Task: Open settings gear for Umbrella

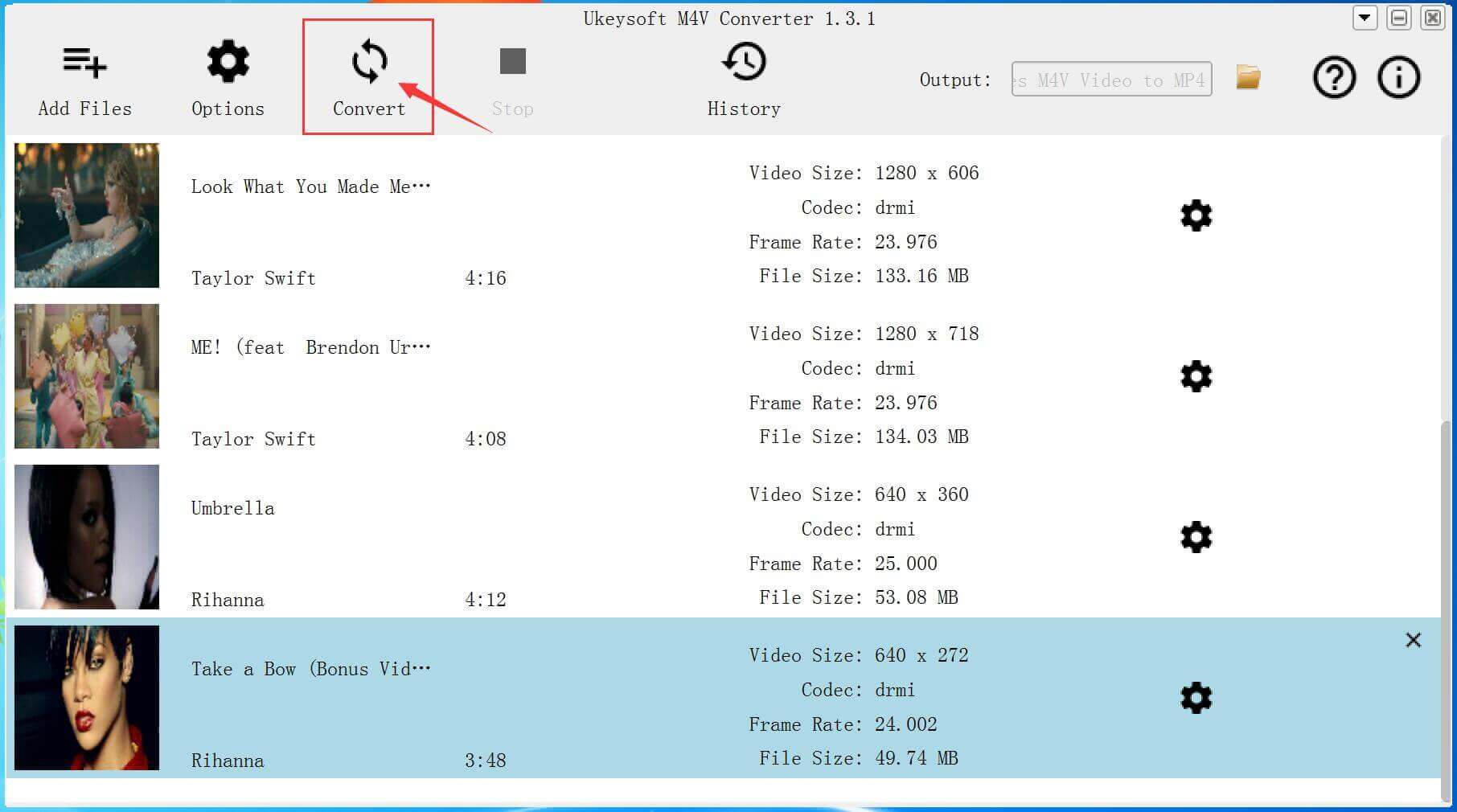Action: (x=1196, y=537)
